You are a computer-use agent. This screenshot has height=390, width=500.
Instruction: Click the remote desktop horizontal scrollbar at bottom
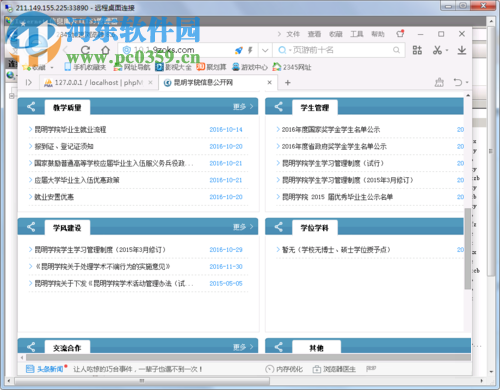[142, 380]
